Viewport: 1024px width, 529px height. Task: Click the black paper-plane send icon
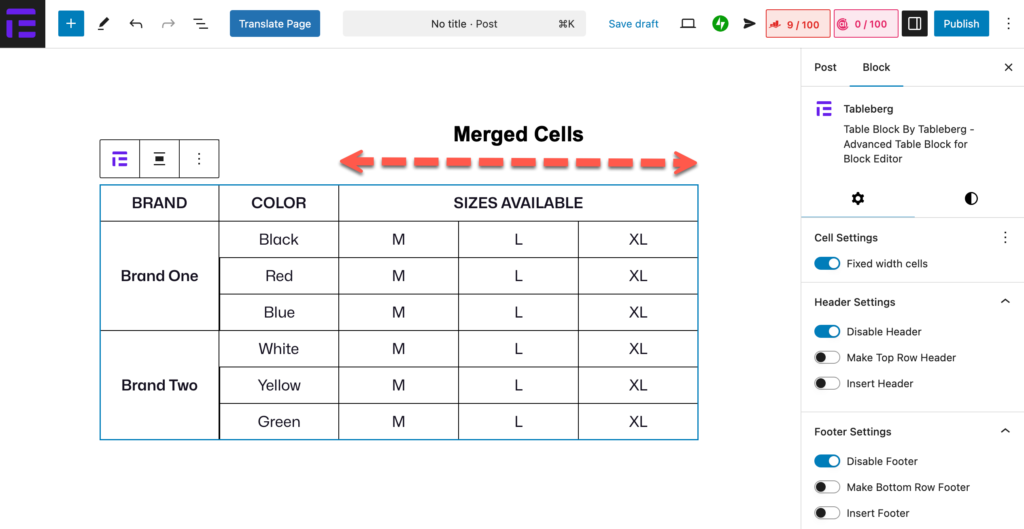click(x=749, y=24)
